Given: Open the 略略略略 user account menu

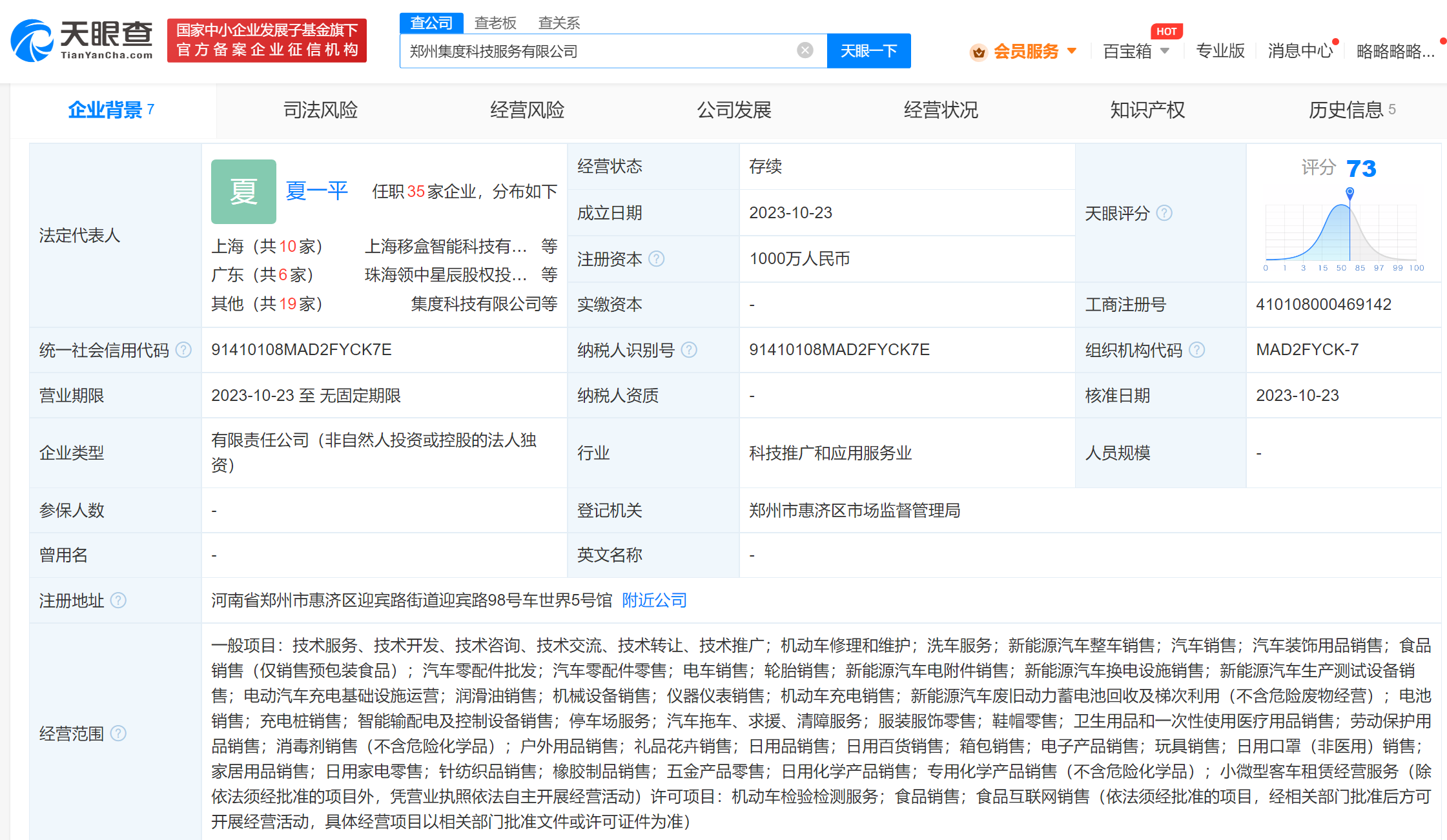Looking at the screenshot, I should pyautogui.click(x=1396, y=51).
